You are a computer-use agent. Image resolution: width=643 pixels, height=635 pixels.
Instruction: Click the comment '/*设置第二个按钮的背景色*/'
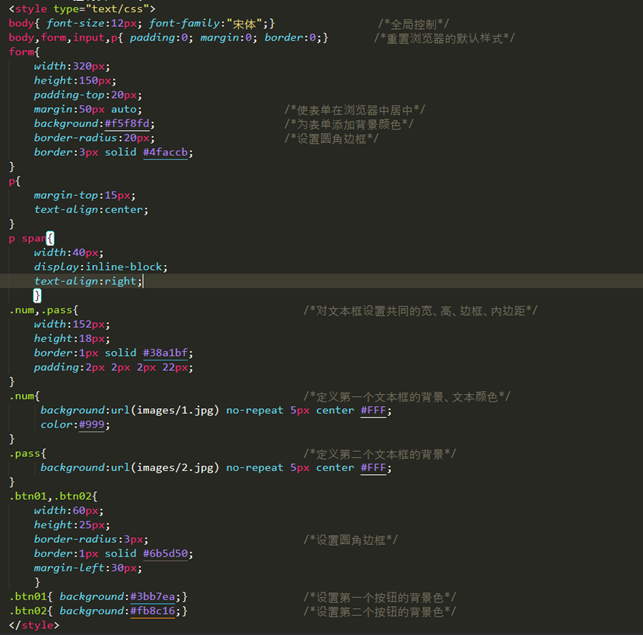380,612
